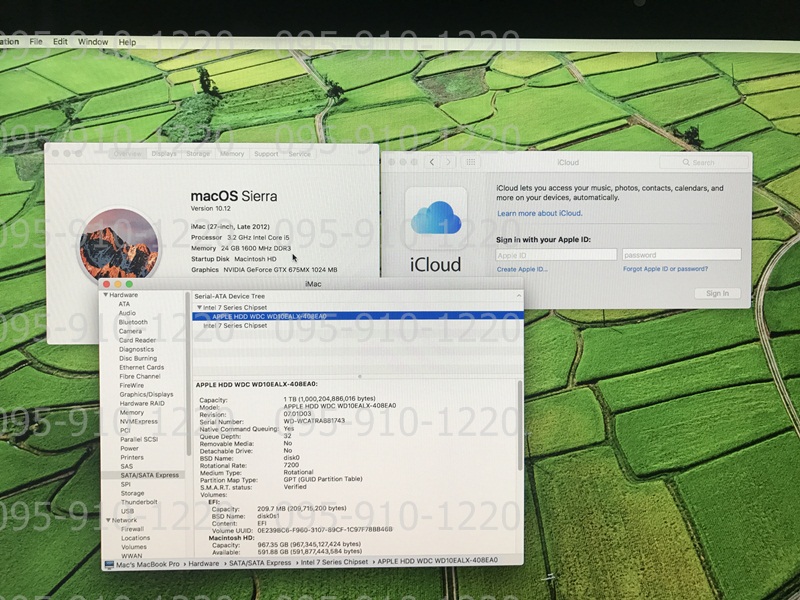Select Volumes under Network
This screenshot has height=600, width=800.
click(x=134, y=547)
